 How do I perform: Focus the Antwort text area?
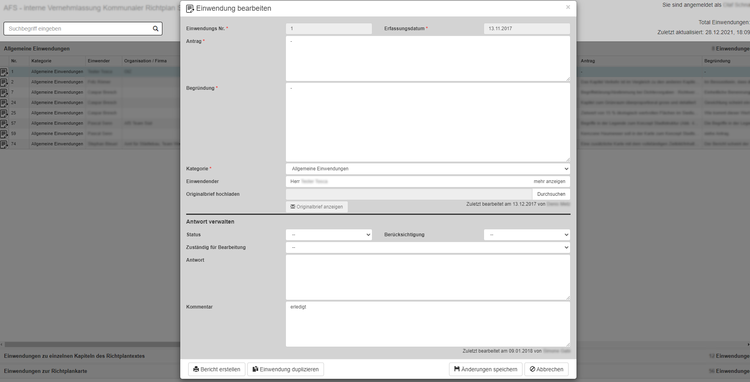[x=428, y=277]
